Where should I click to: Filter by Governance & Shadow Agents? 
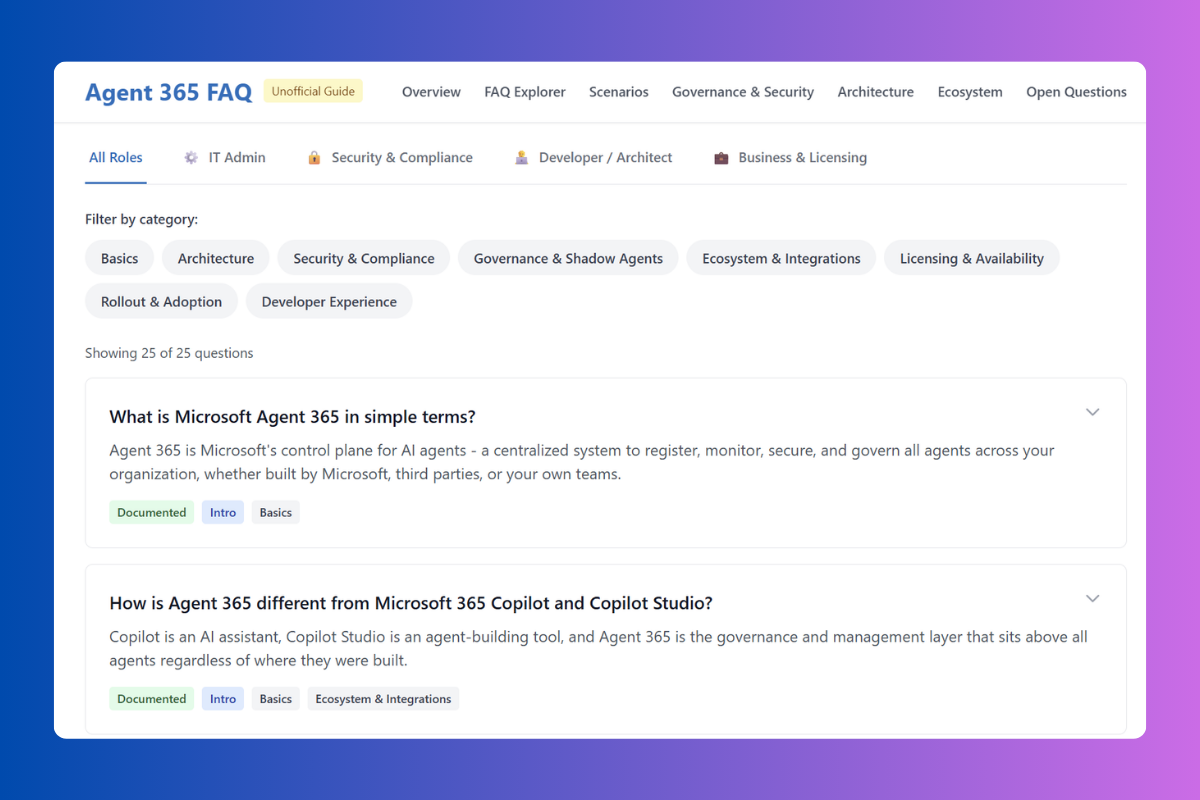pos(567,257)
